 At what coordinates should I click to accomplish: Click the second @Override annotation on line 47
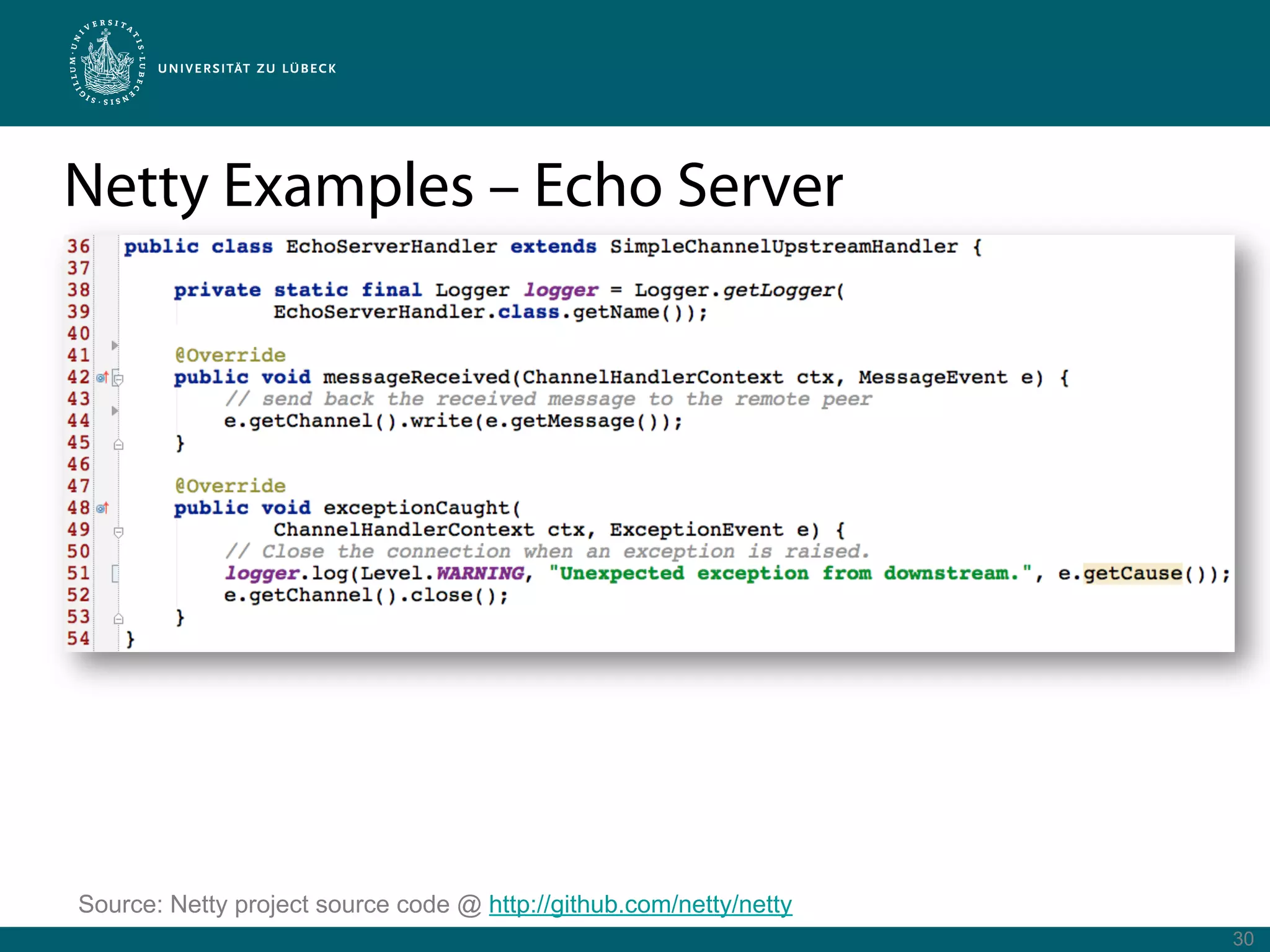[230, 486]
